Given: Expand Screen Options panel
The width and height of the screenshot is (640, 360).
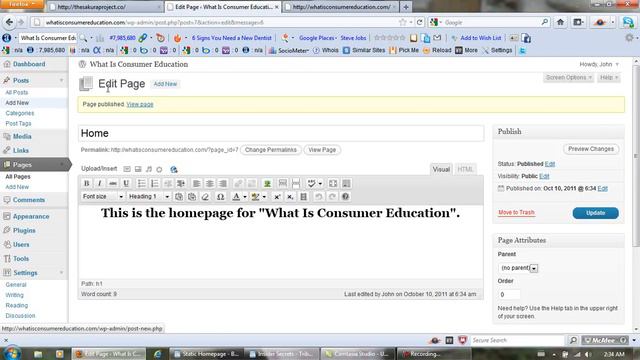Looking at the screenshot, I should (569, 78).
